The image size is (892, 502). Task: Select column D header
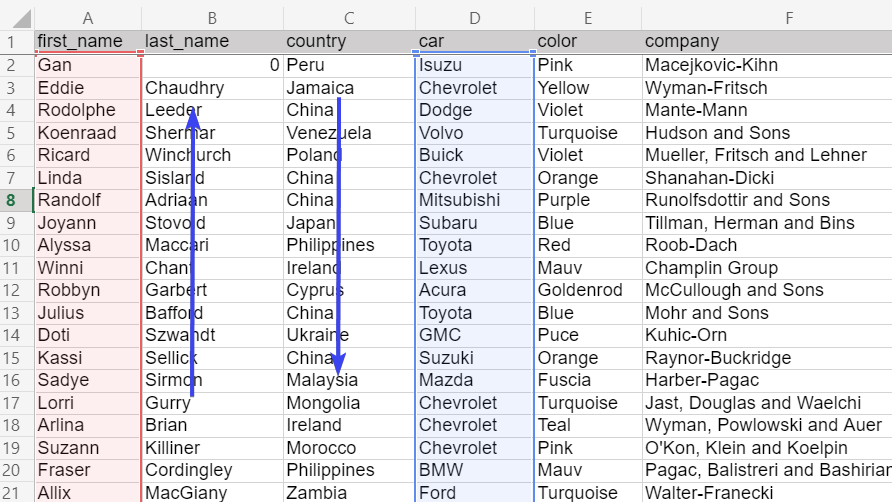click(475, 18)
